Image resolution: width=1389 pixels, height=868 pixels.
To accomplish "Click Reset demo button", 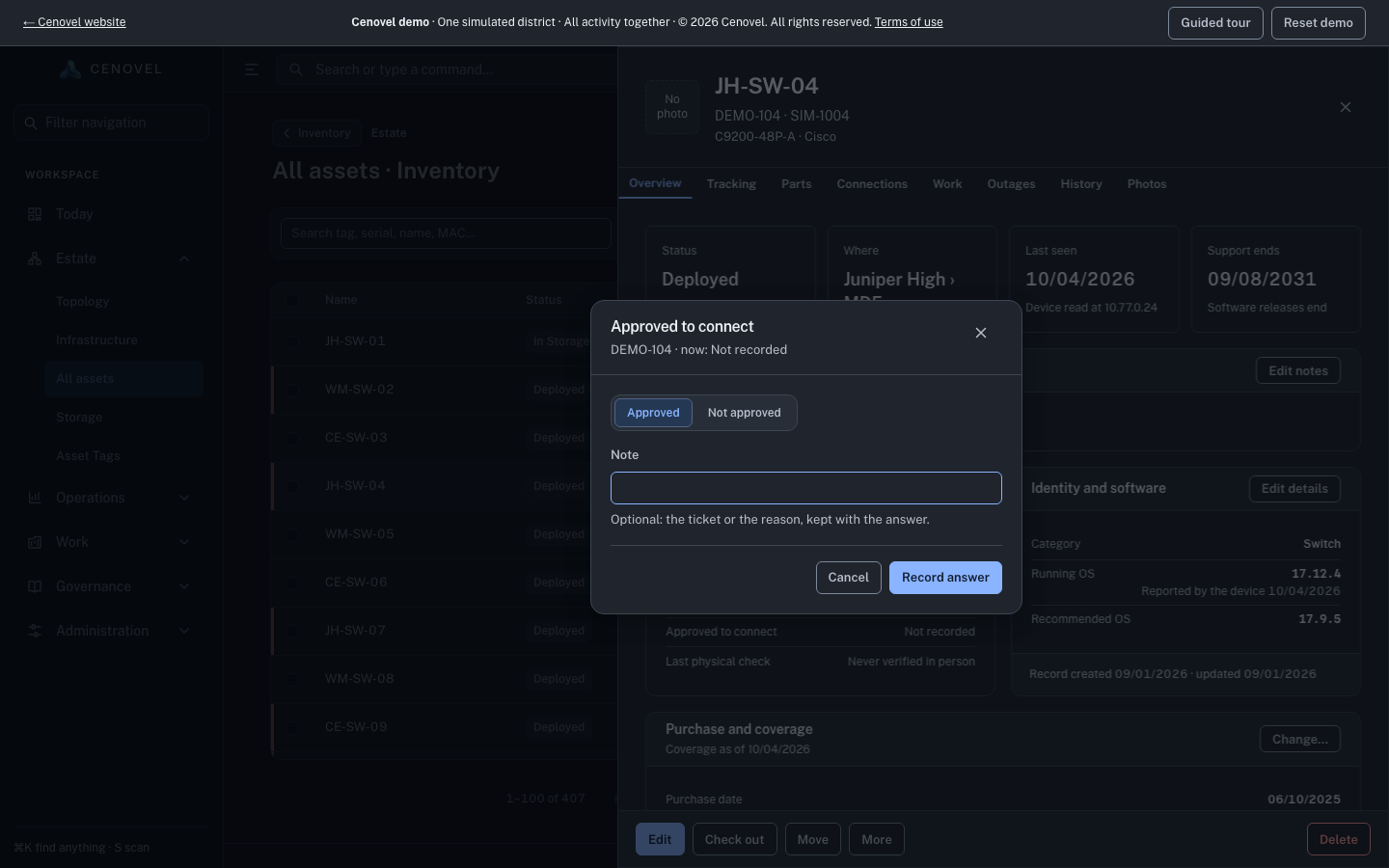I will [1319, 23].
